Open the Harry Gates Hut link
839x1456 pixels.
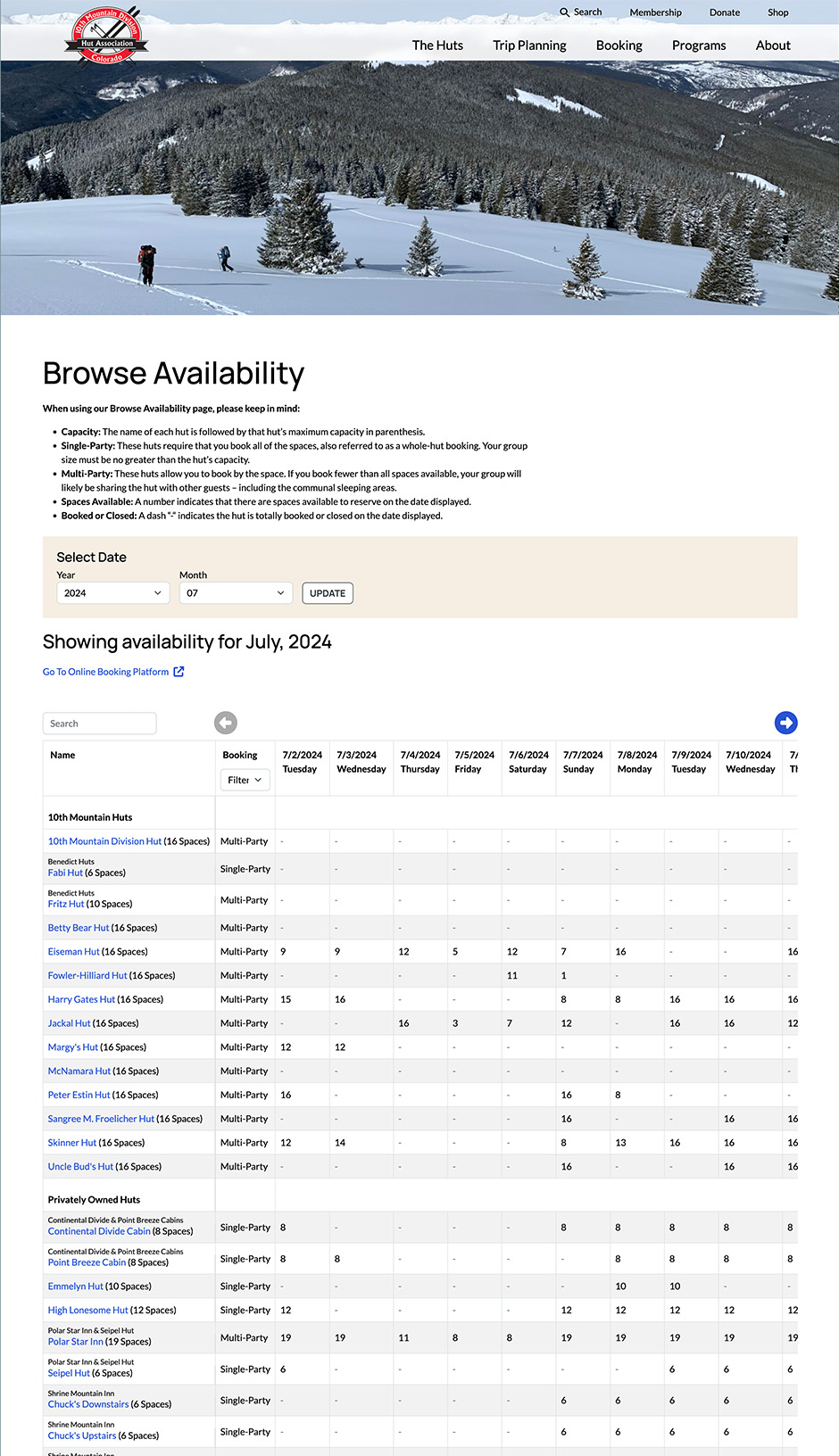click(81, 1000)
